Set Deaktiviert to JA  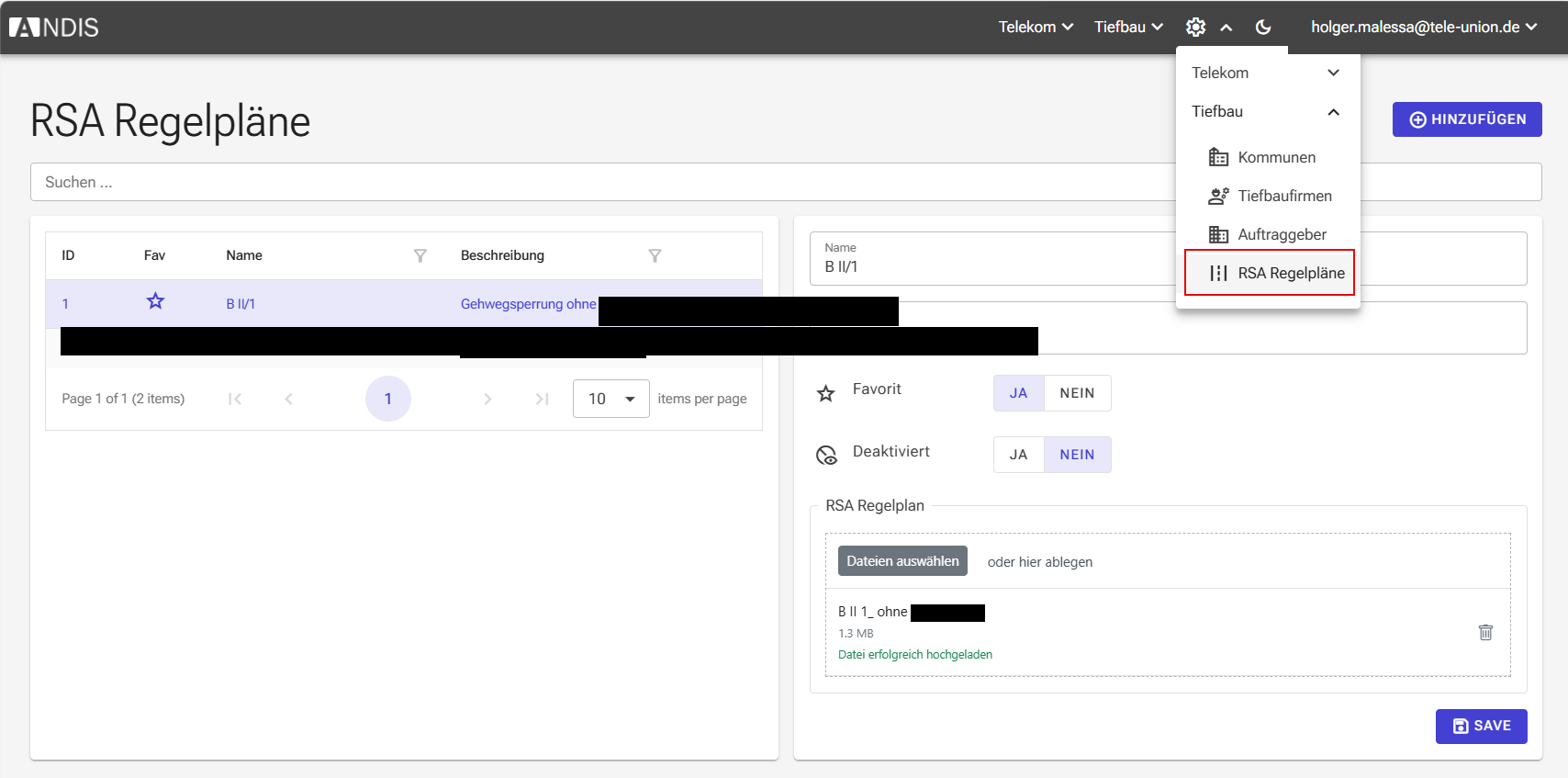point(1019,455)
